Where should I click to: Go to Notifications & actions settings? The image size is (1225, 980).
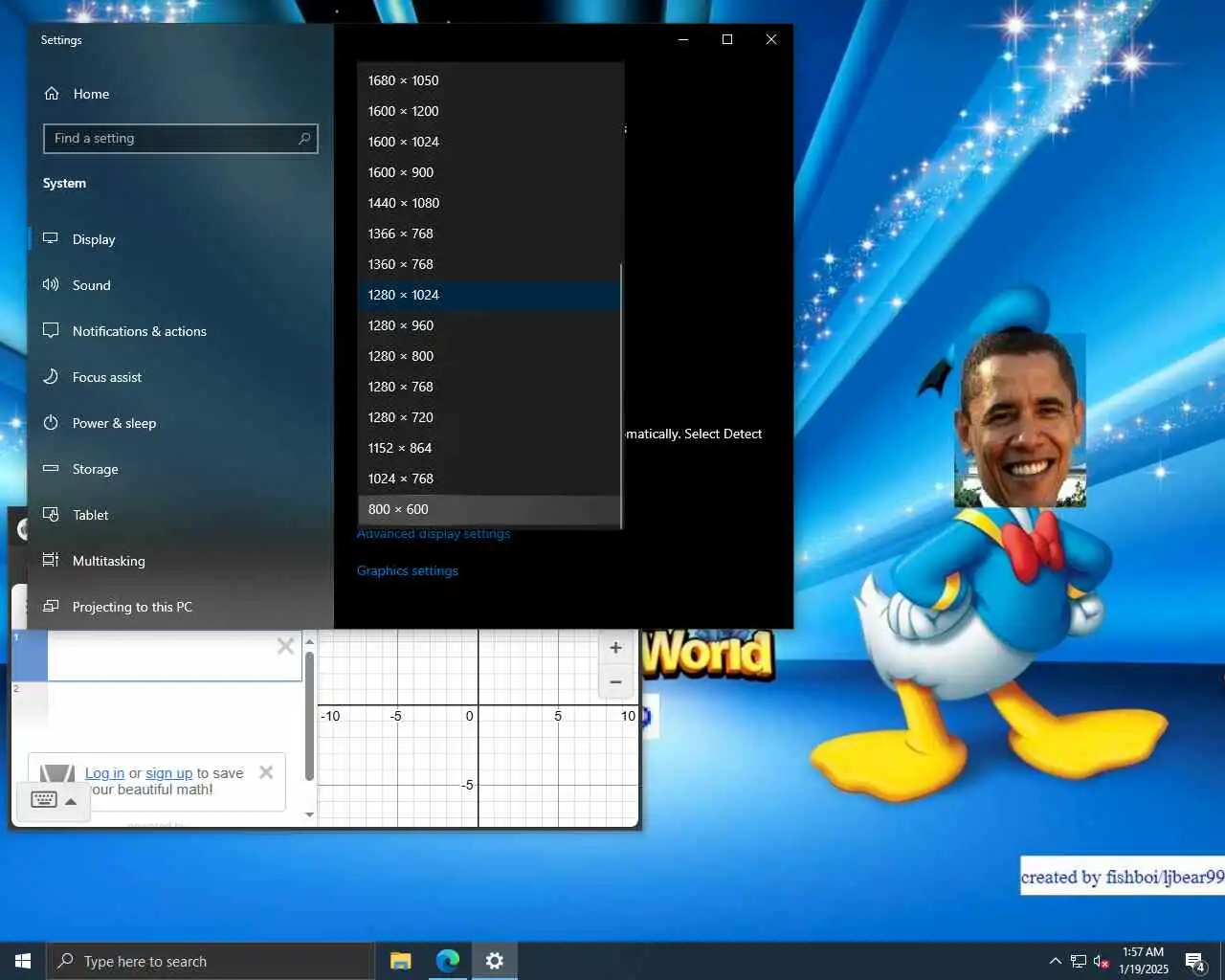180,331
